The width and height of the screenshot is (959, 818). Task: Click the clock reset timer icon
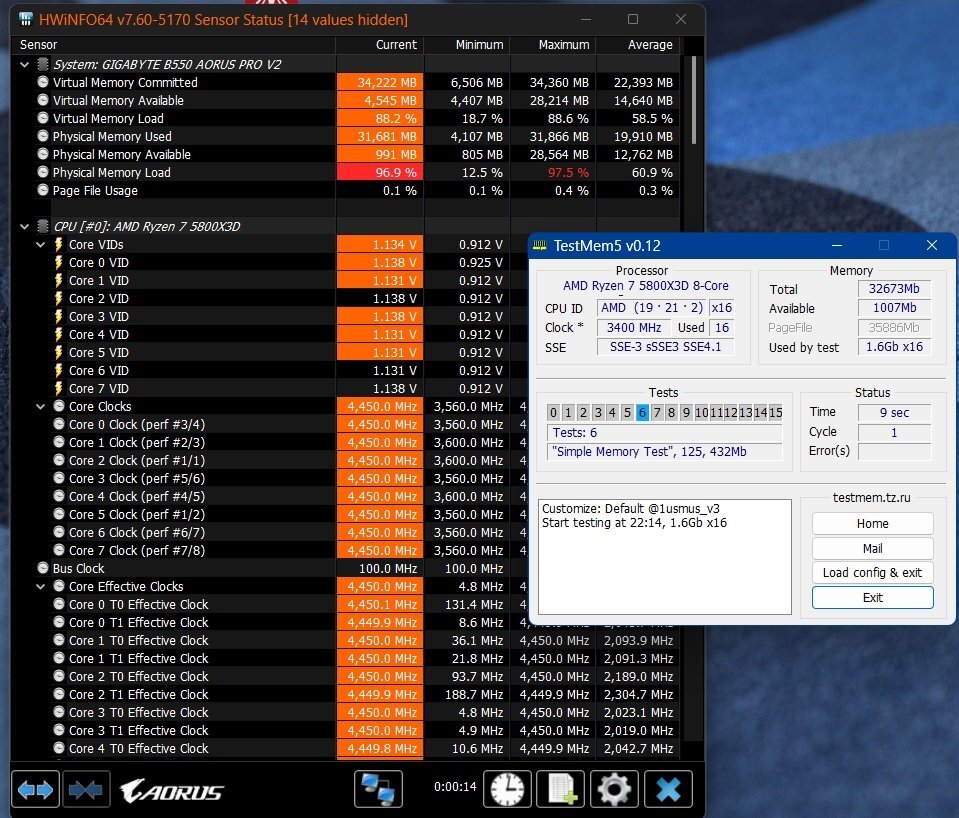tap(507, 789)
